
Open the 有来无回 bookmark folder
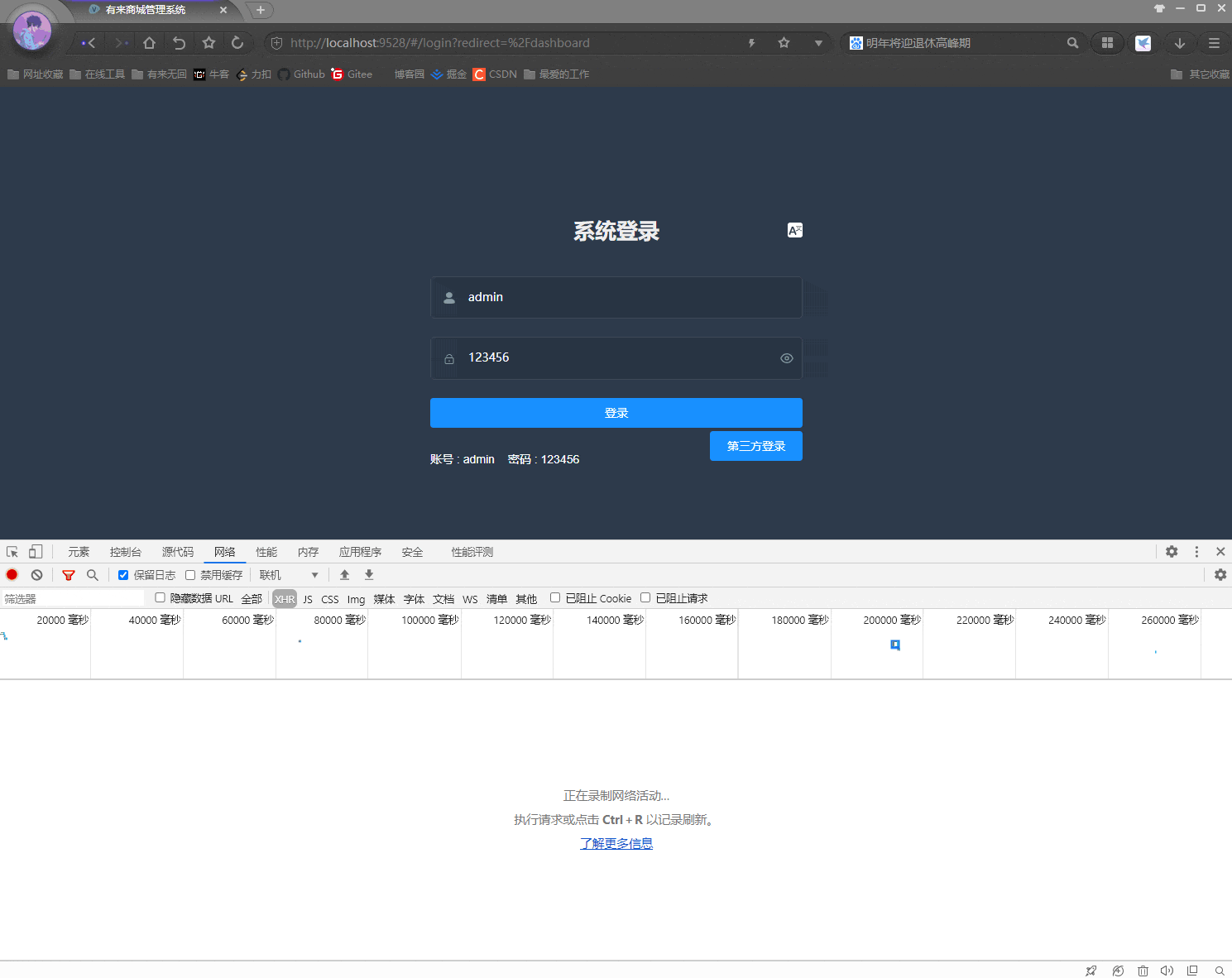point(160,74)
